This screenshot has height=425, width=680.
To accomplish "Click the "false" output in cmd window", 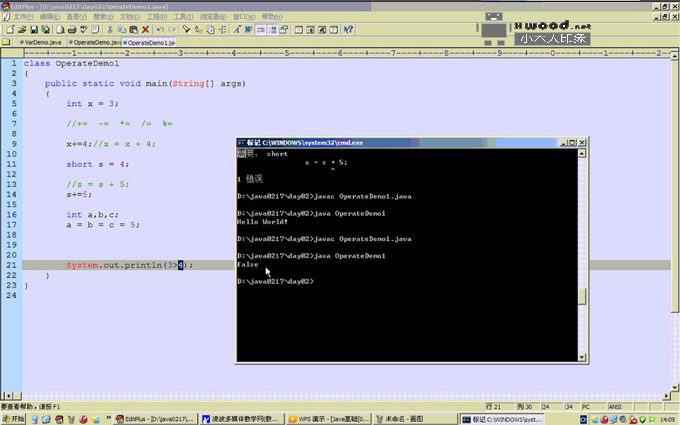I will tap(248, 265).
